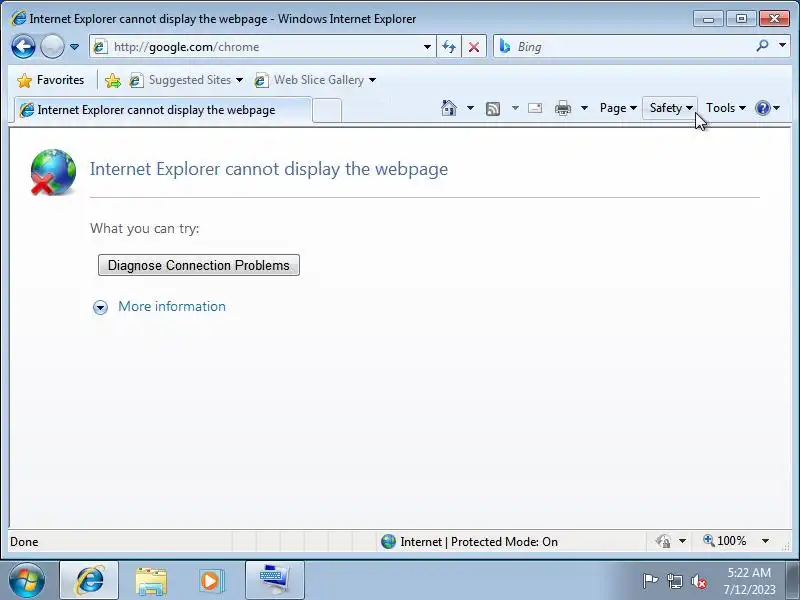Open the Page menu

point(618,108)
